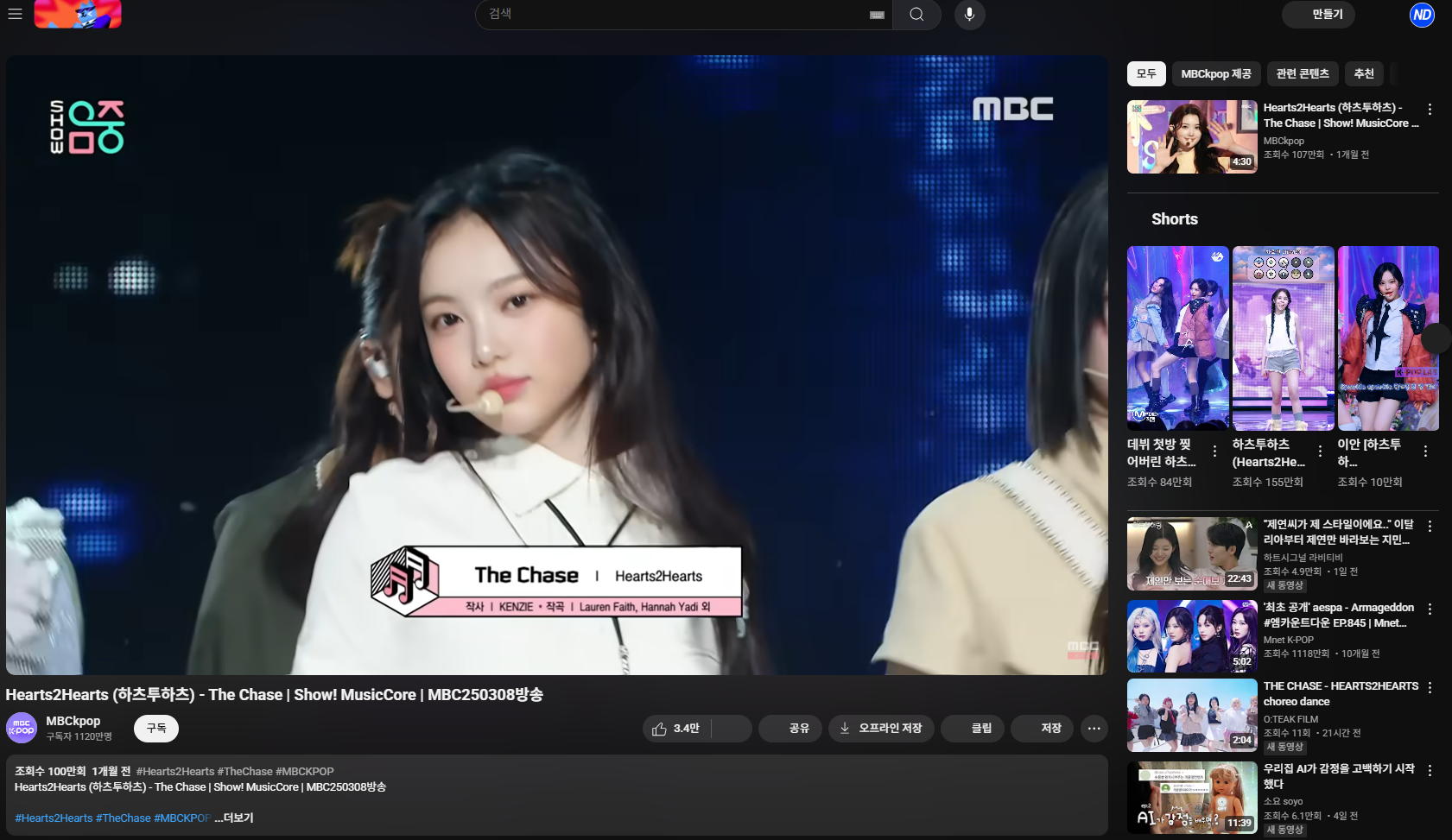The image size is (1452, 840).
Task: Open the 소요 soyo channel name
Action: pyautogui.click(x=1283, y=801)
